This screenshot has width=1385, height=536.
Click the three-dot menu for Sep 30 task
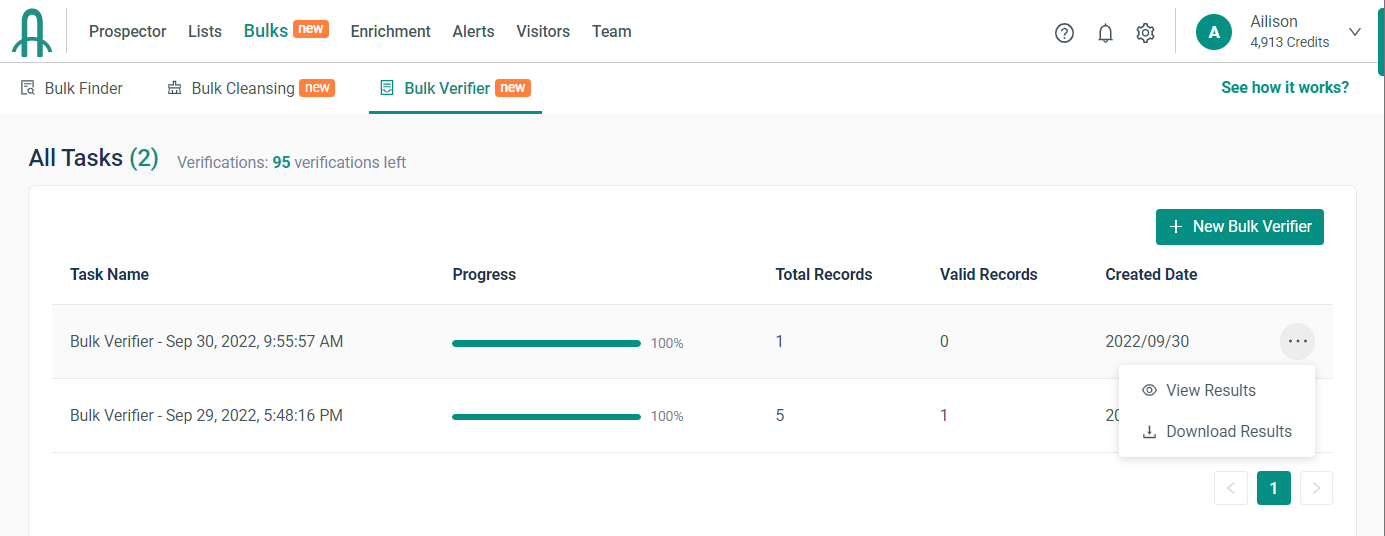pyautogui.click(x=1297, y=341)
